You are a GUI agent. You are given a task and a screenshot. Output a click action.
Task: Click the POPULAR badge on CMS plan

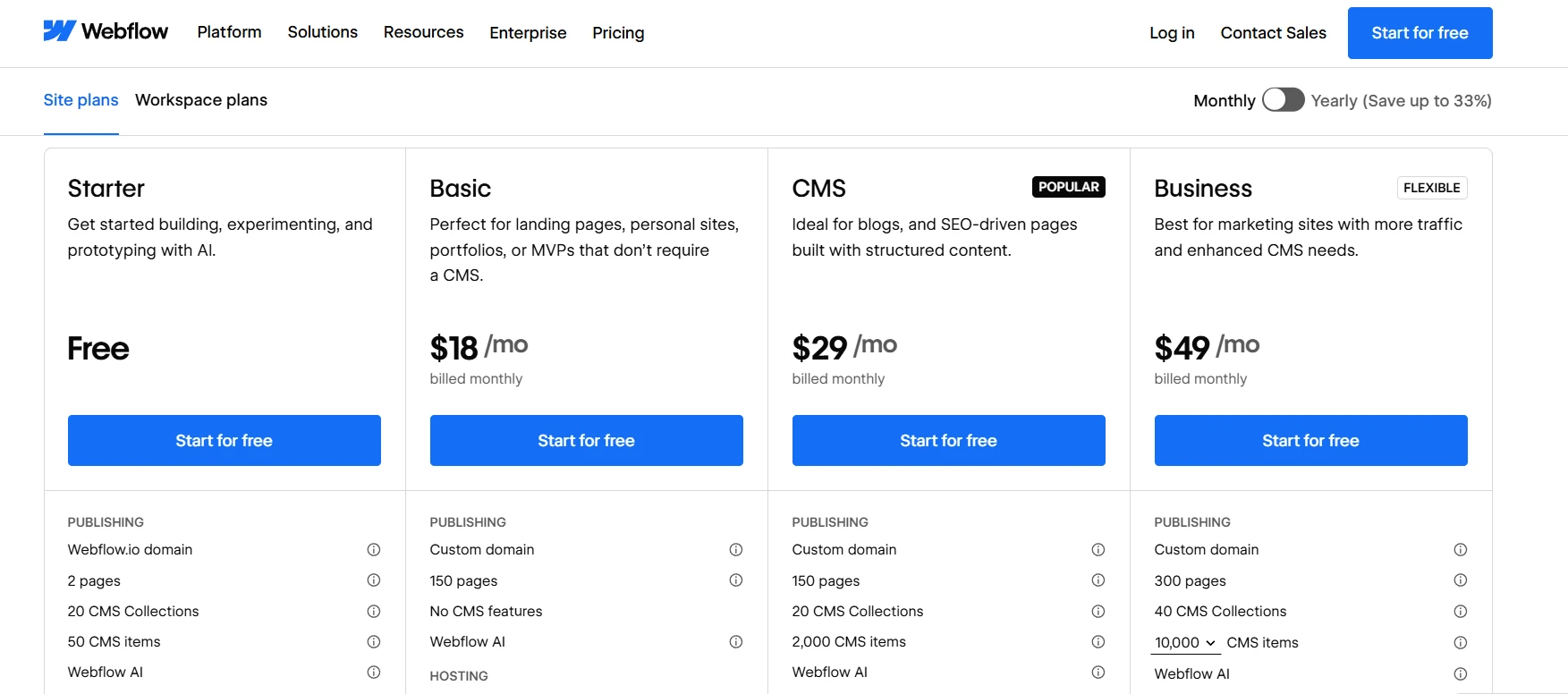[x=1069, y=187]
